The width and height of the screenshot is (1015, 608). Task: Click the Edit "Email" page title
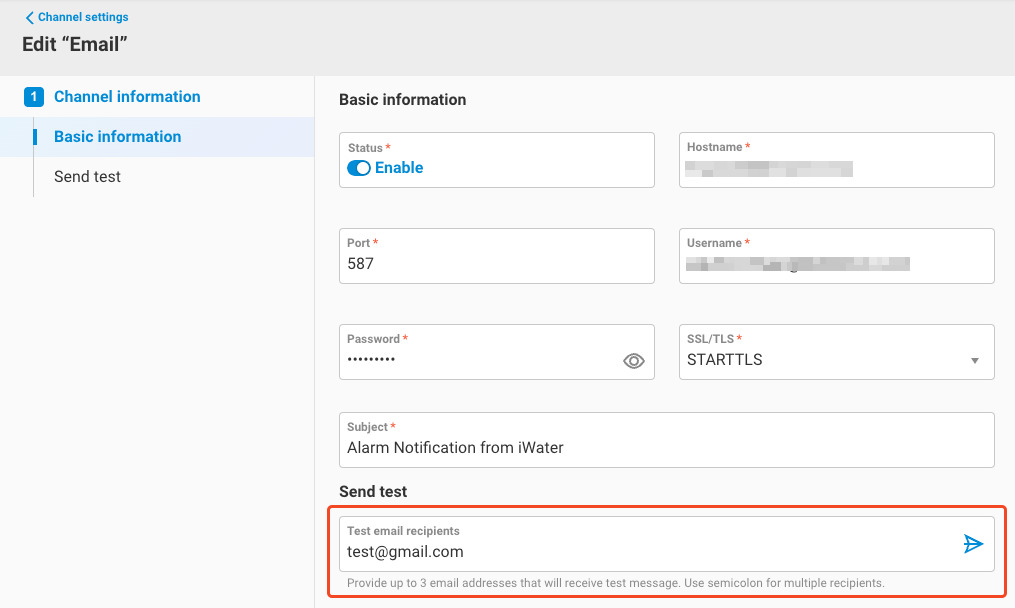tap(75, 44)
